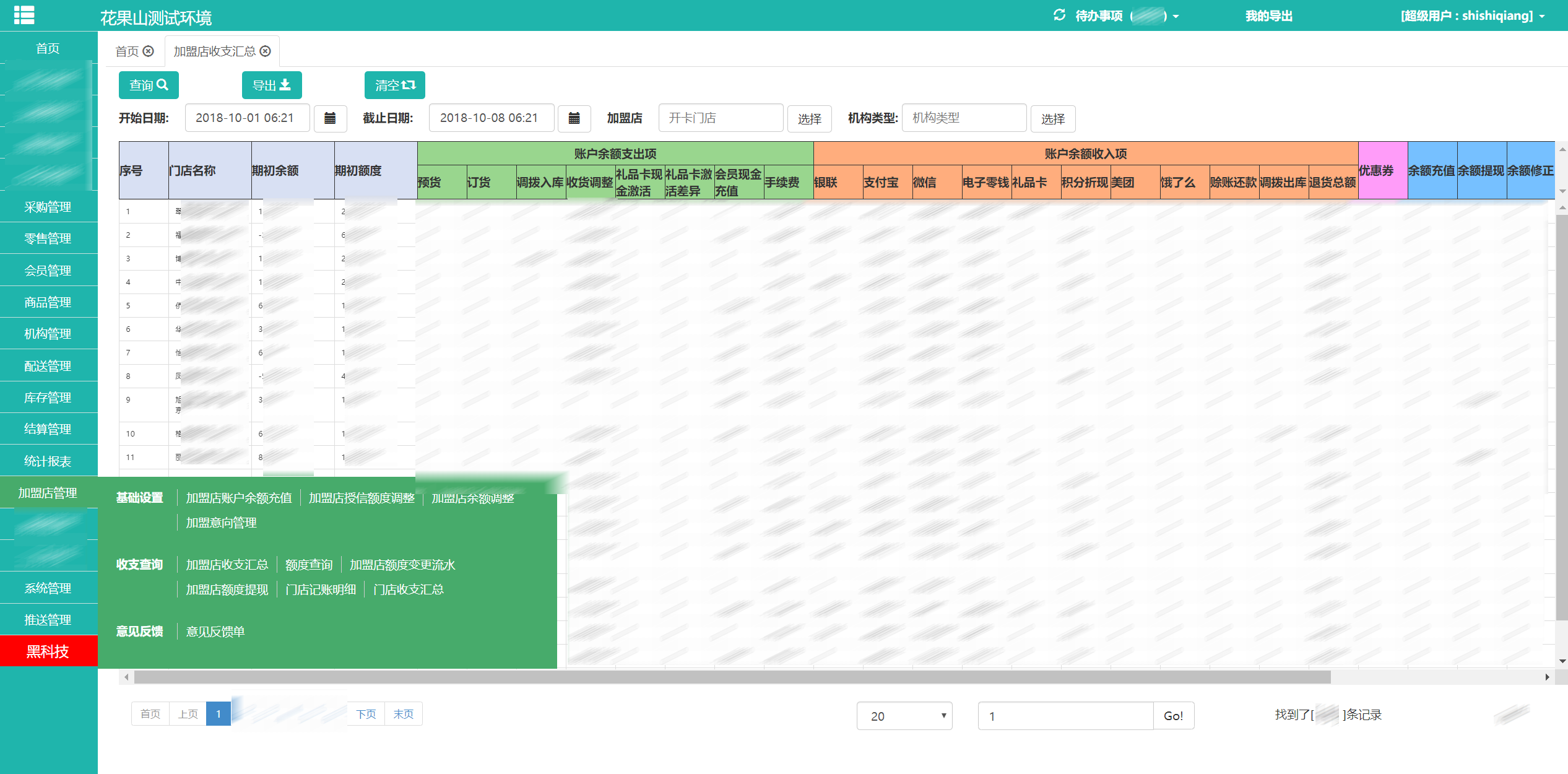Go to pagination 首页 button

150,714
